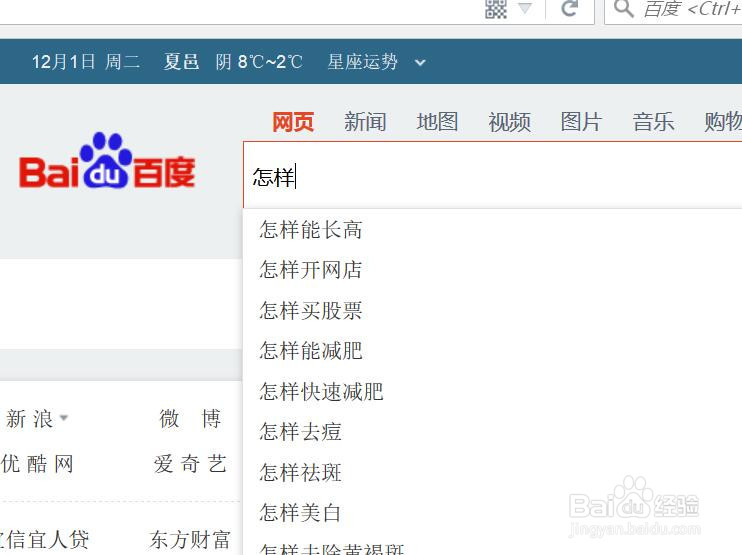
Task: Open the 东方财富 link
Action: click(x=190, y=540)
